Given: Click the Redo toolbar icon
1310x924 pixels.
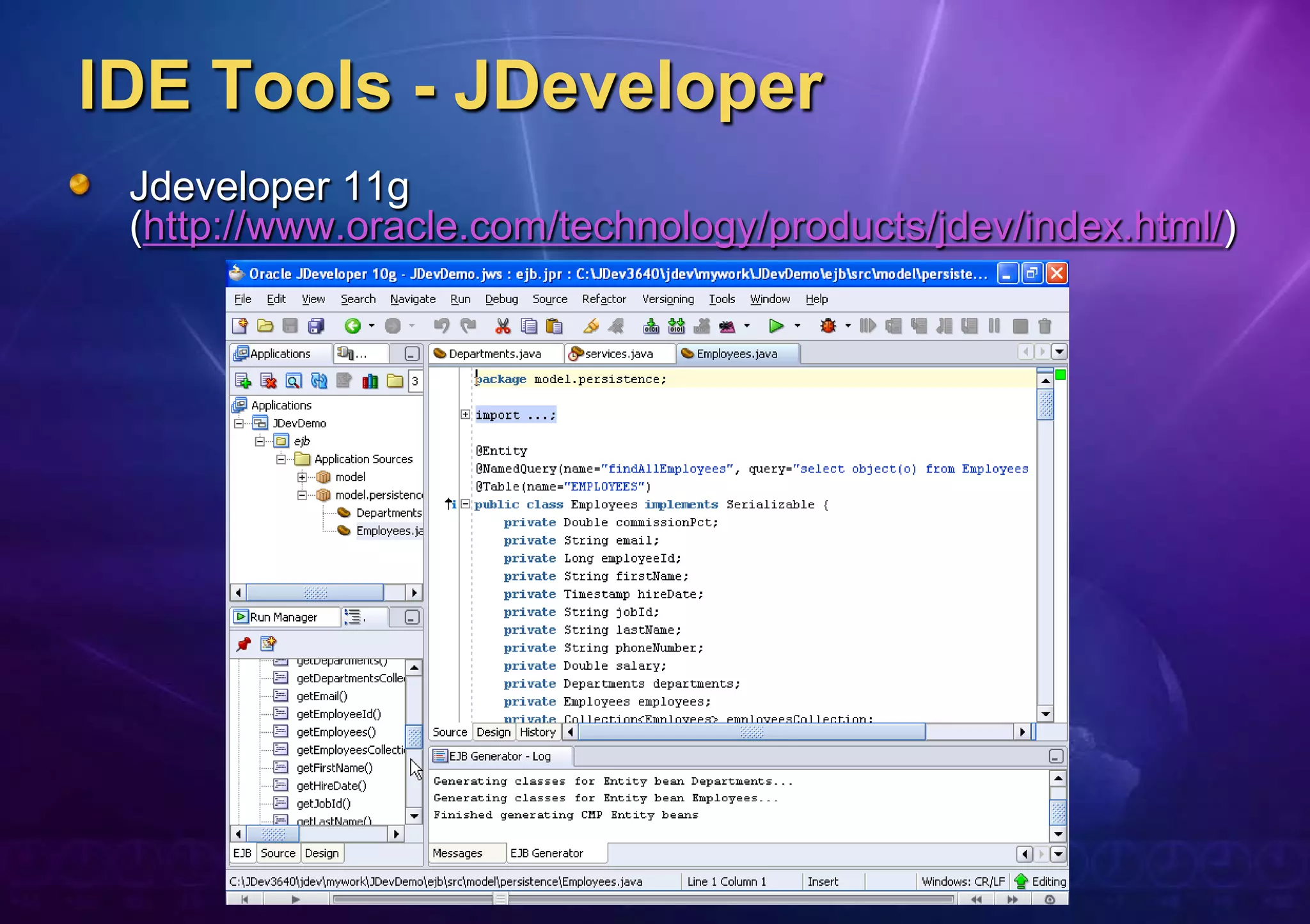Looking at the screenshot, I should click(468, 326).
